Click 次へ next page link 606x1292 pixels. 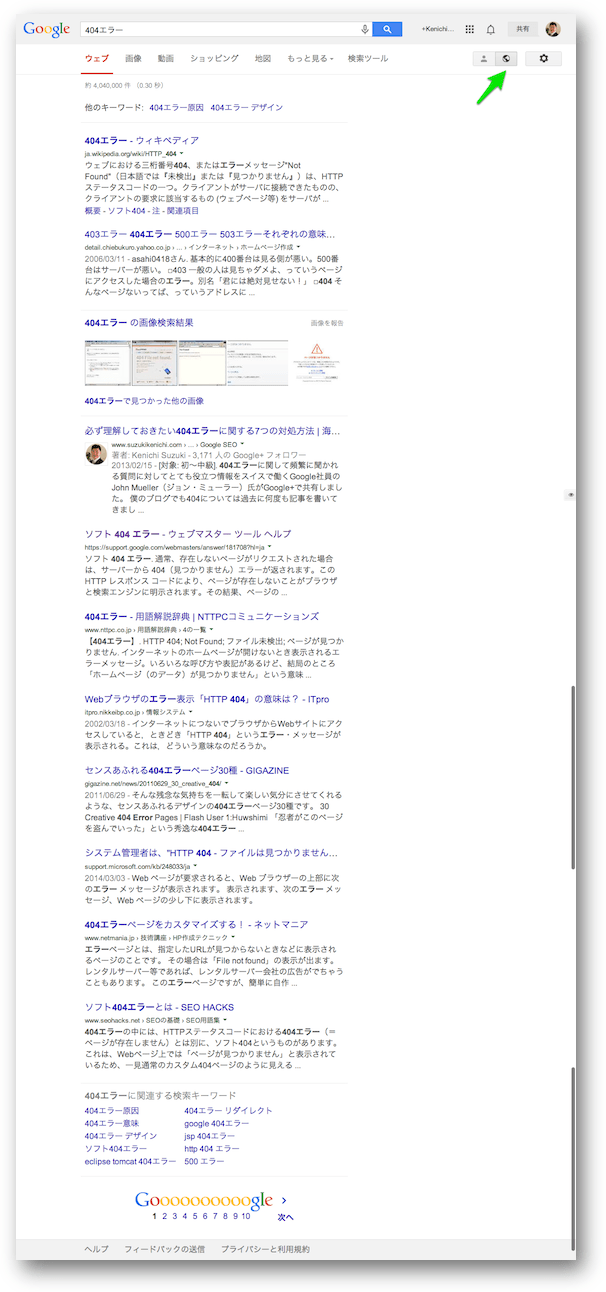(285, 1217)
